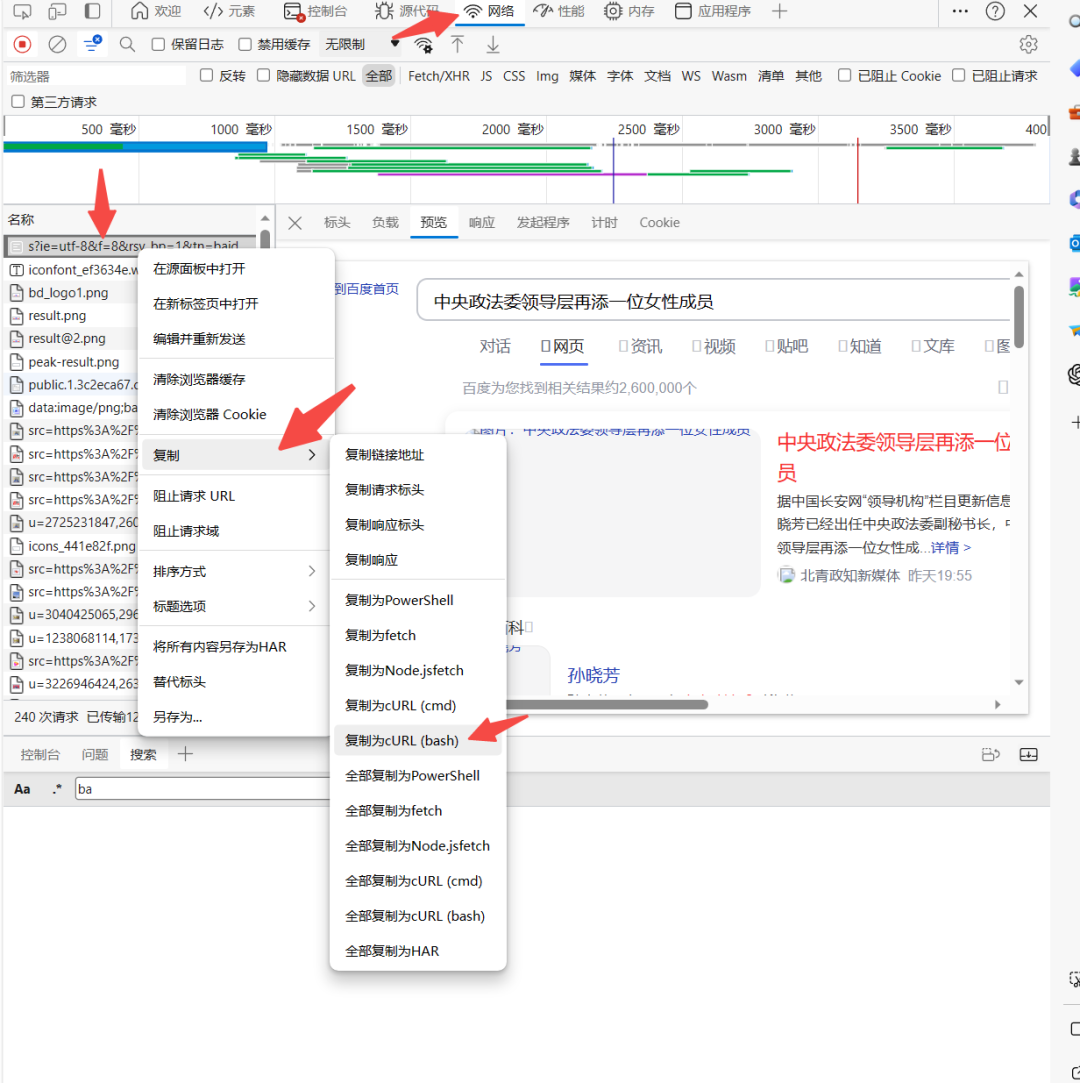The image size is (1080, 1083).
Task: Choose 复制为PowerShell
Action: [x=417, y=600]
